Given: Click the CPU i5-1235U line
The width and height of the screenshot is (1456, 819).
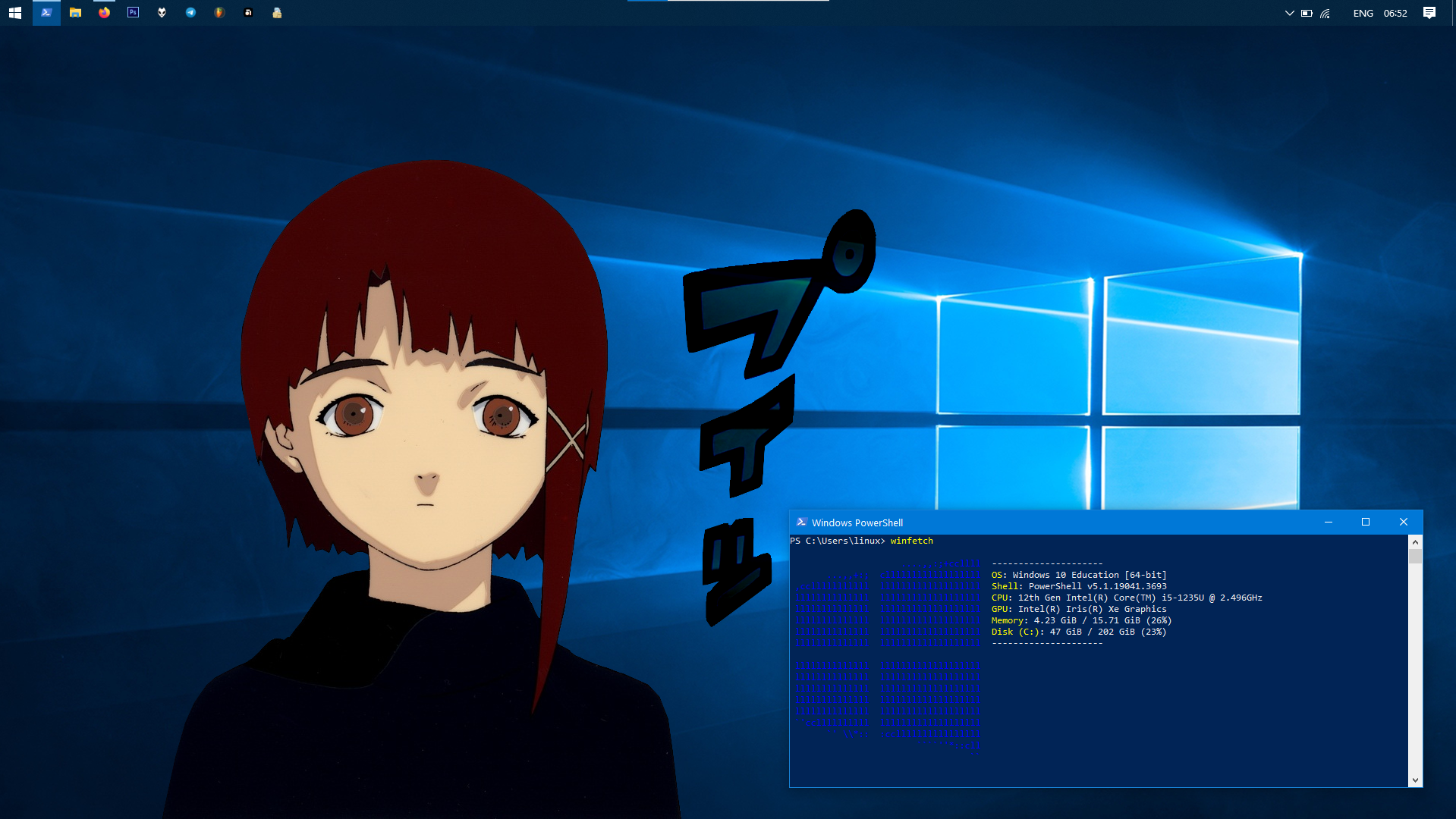Looking at the screenshot, I should pos(1127,598).
